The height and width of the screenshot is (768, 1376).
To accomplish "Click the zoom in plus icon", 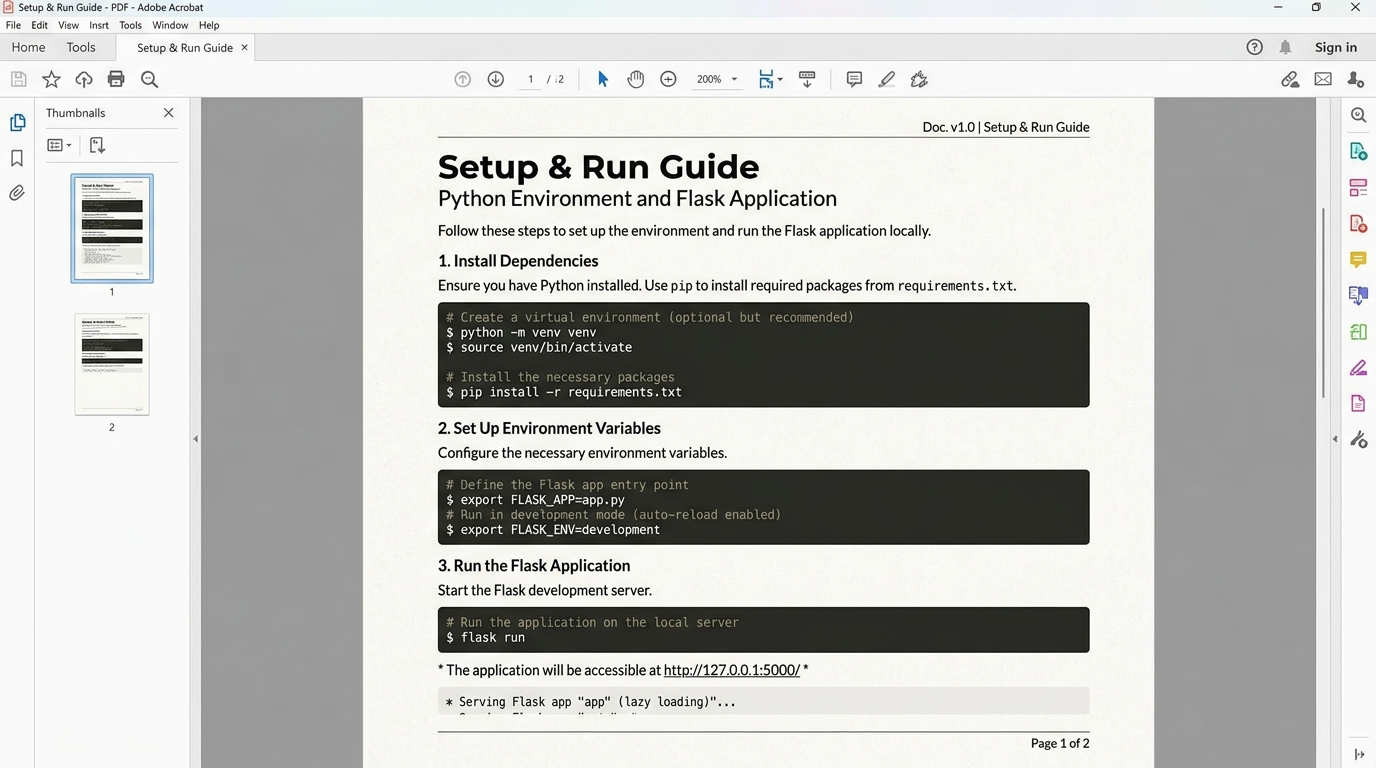I will 668,79.
